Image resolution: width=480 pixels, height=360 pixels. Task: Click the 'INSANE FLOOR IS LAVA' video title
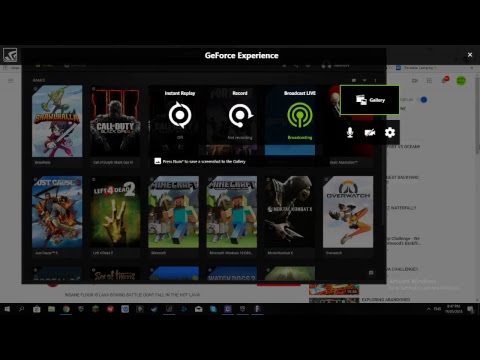(132, 295)
